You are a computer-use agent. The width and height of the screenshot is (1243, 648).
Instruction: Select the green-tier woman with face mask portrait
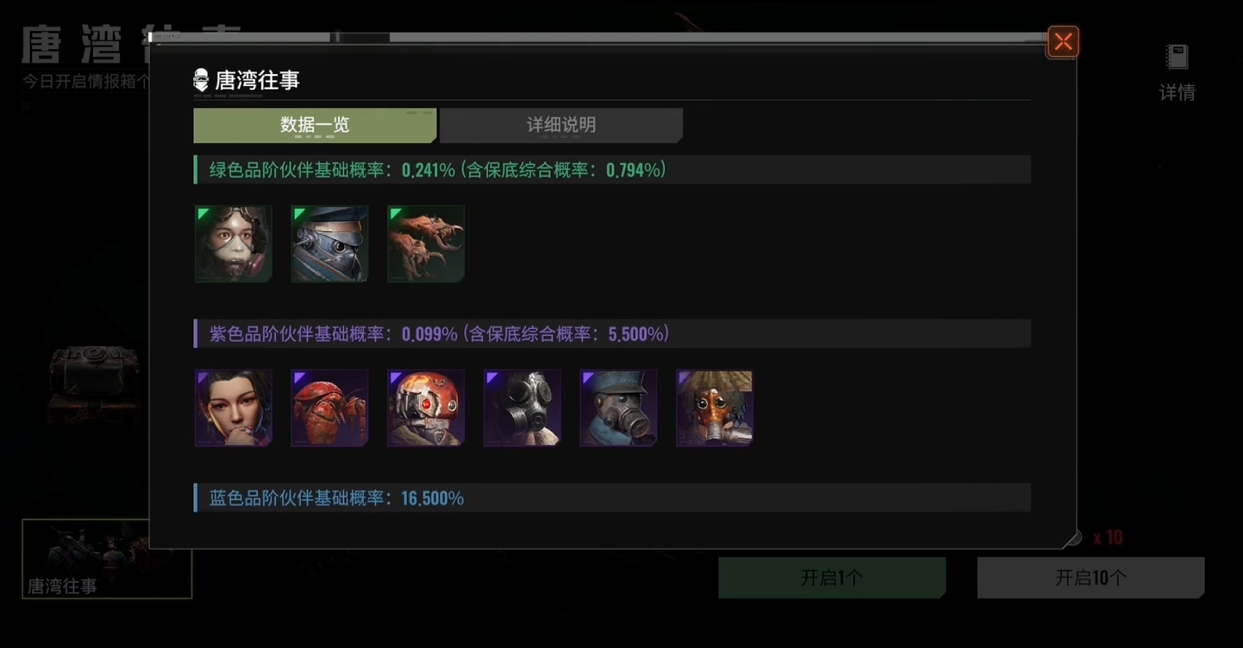[x=233, y=244]
